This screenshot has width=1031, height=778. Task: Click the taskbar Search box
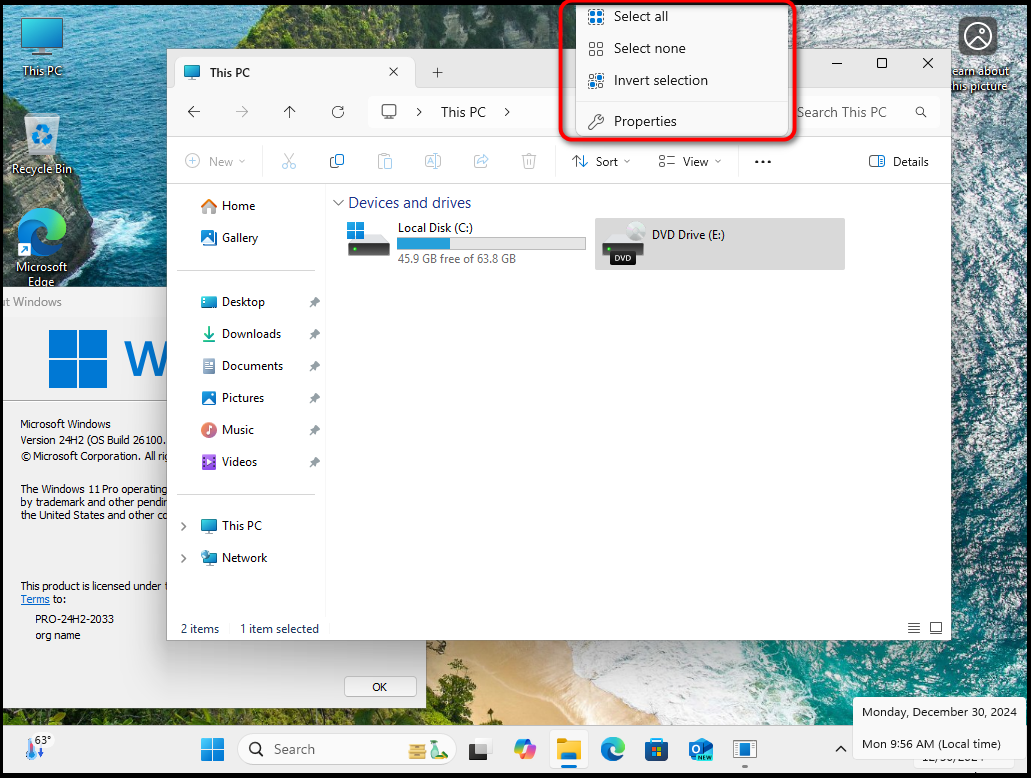[x=347, y=749]
